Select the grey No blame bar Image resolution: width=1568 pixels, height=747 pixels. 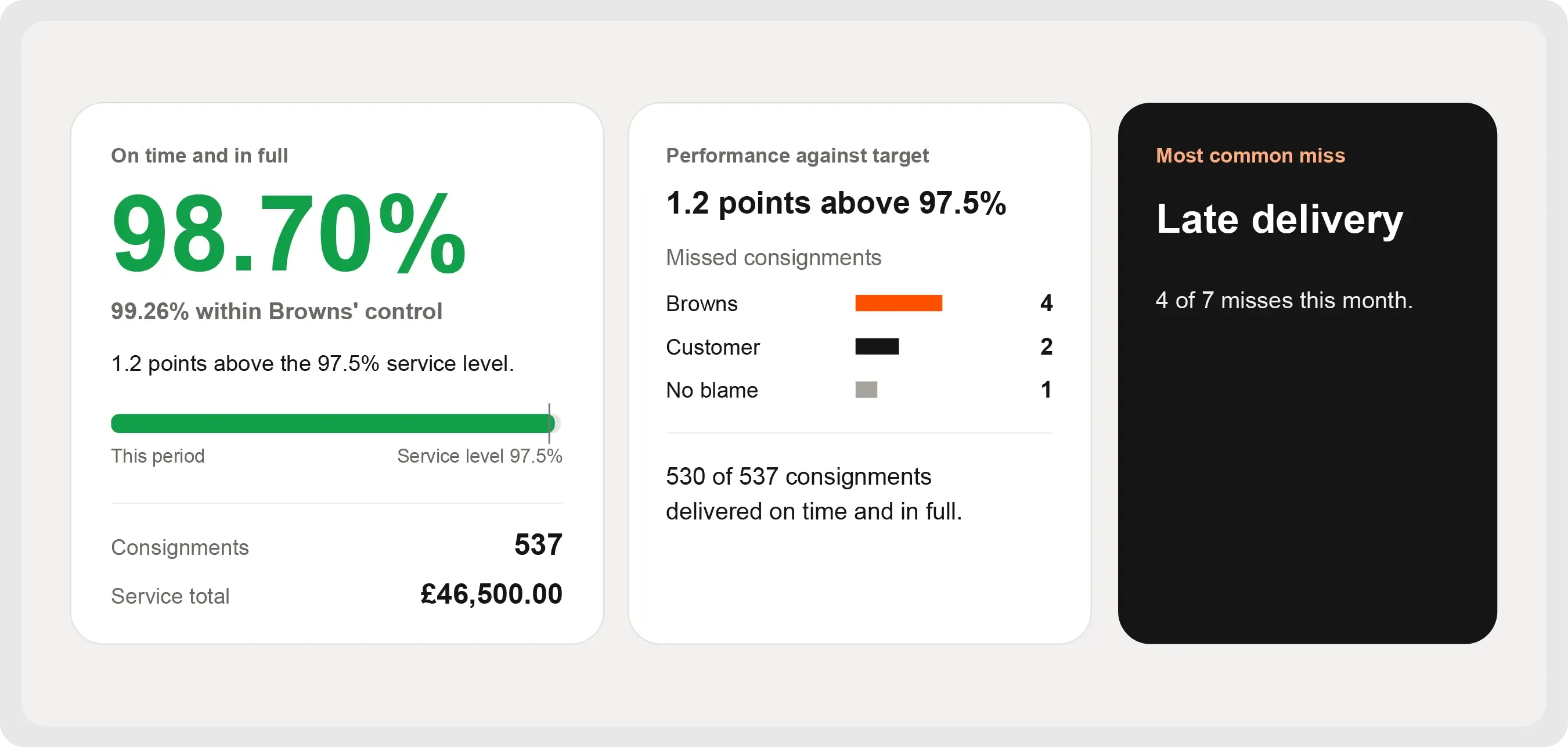pyautogui.click(x=866, y=389)
